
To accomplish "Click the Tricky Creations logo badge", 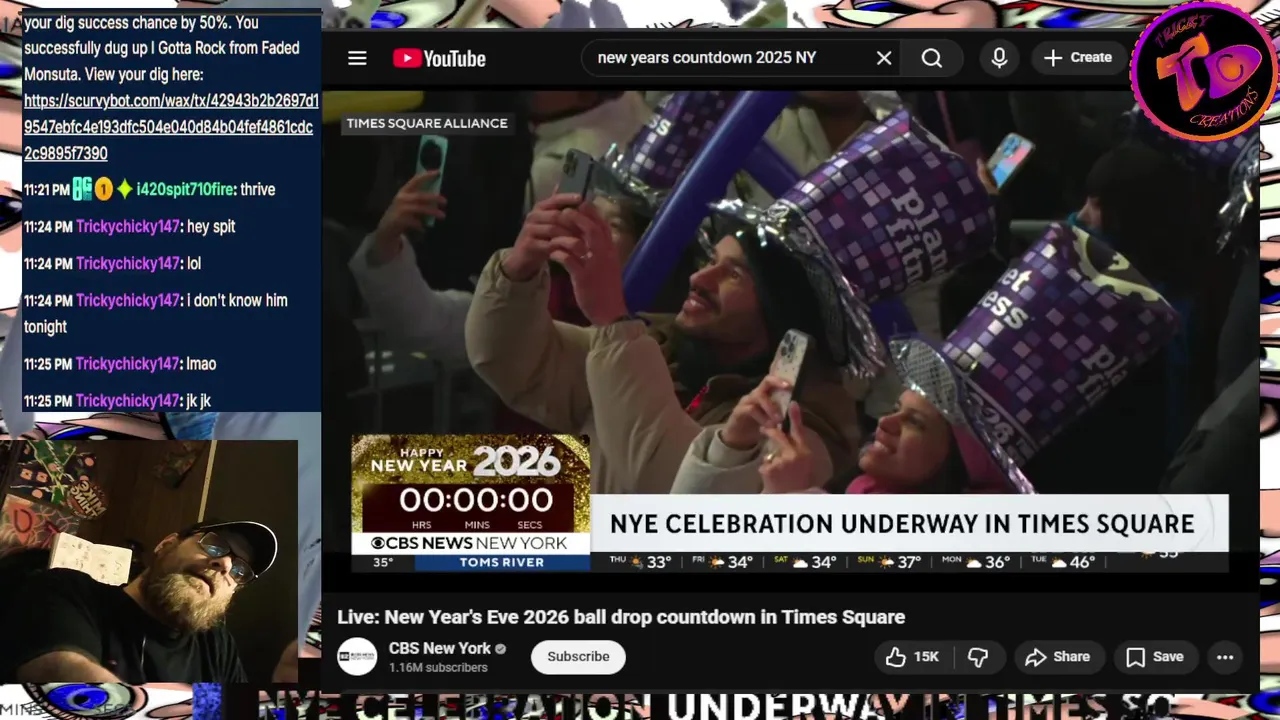I will pos(1204,72).
